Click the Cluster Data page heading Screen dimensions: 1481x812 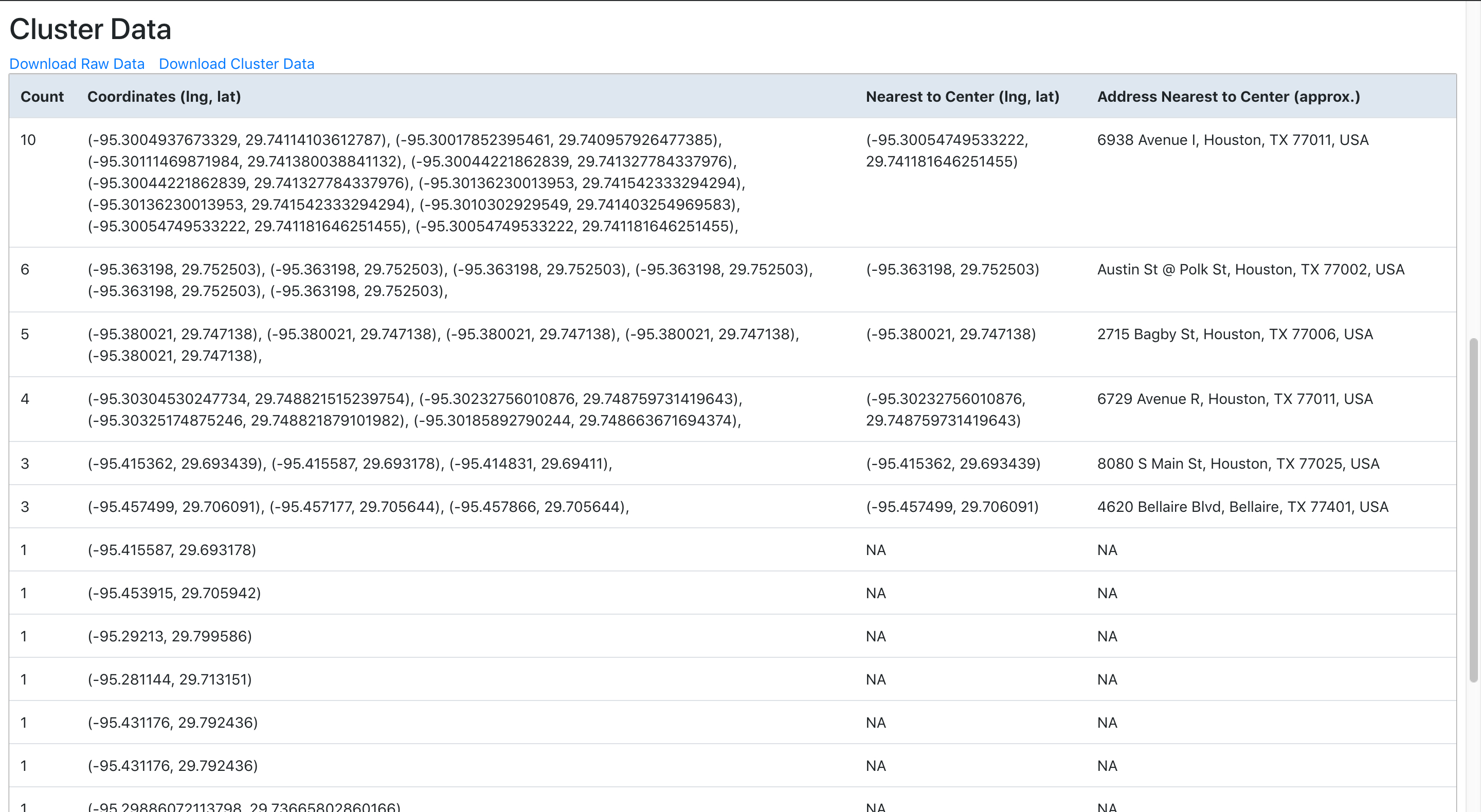tap(91, 29)
